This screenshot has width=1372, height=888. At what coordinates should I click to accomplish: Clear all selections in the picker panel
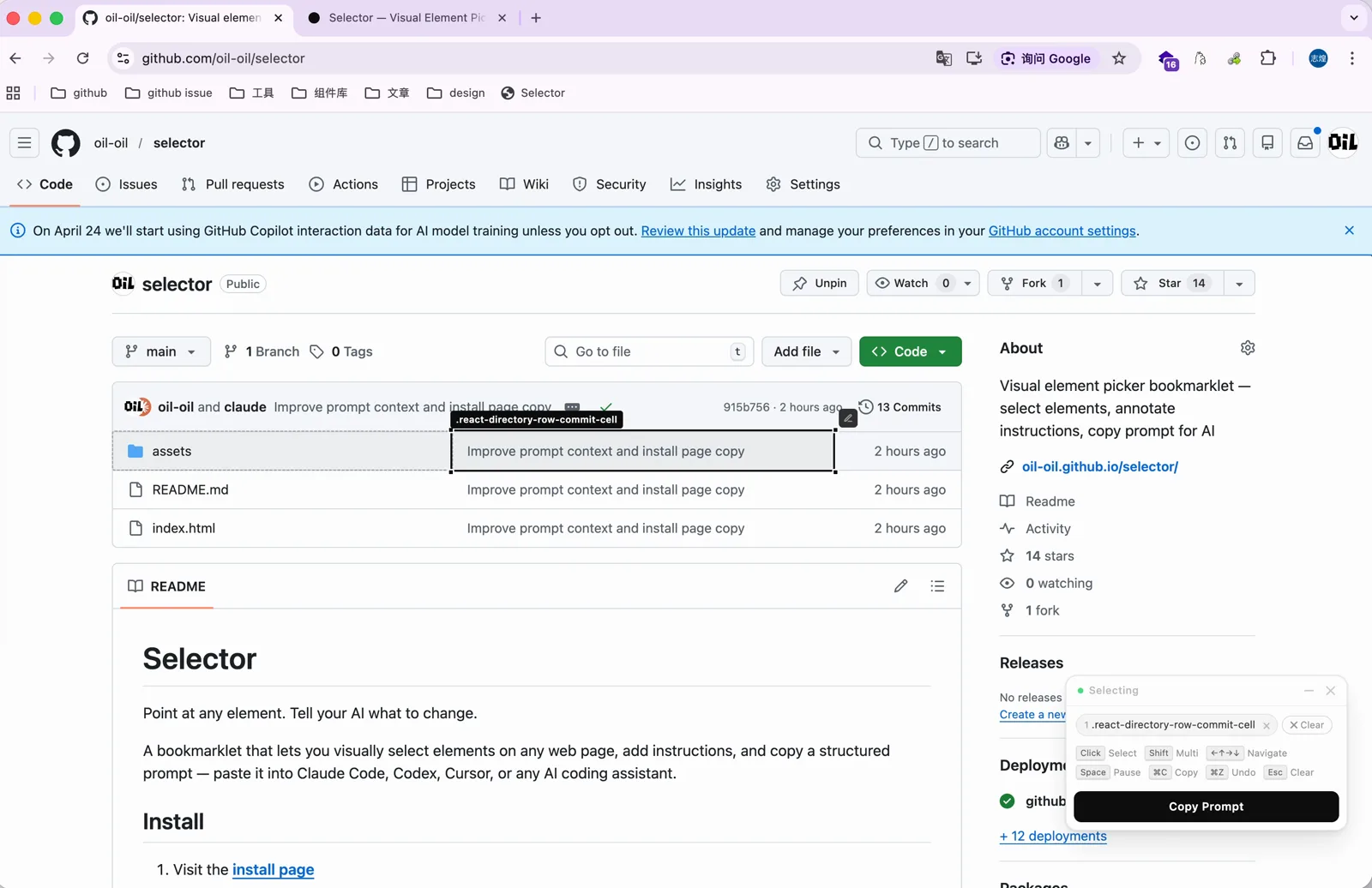point(1307,725)
